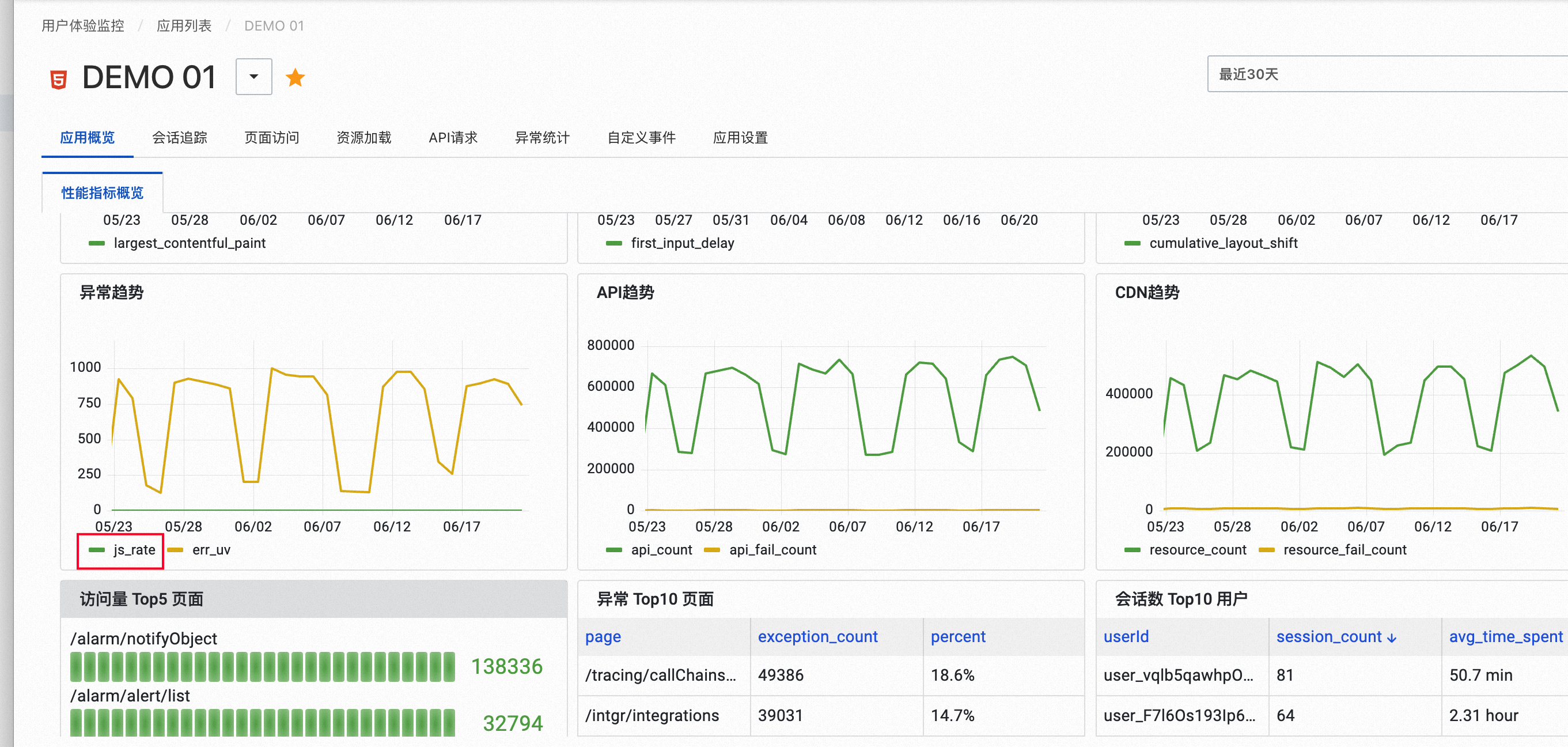Switch to the 会话追踪 tab
This screenshot has height=747, width=1568.
tap(180, 138)
